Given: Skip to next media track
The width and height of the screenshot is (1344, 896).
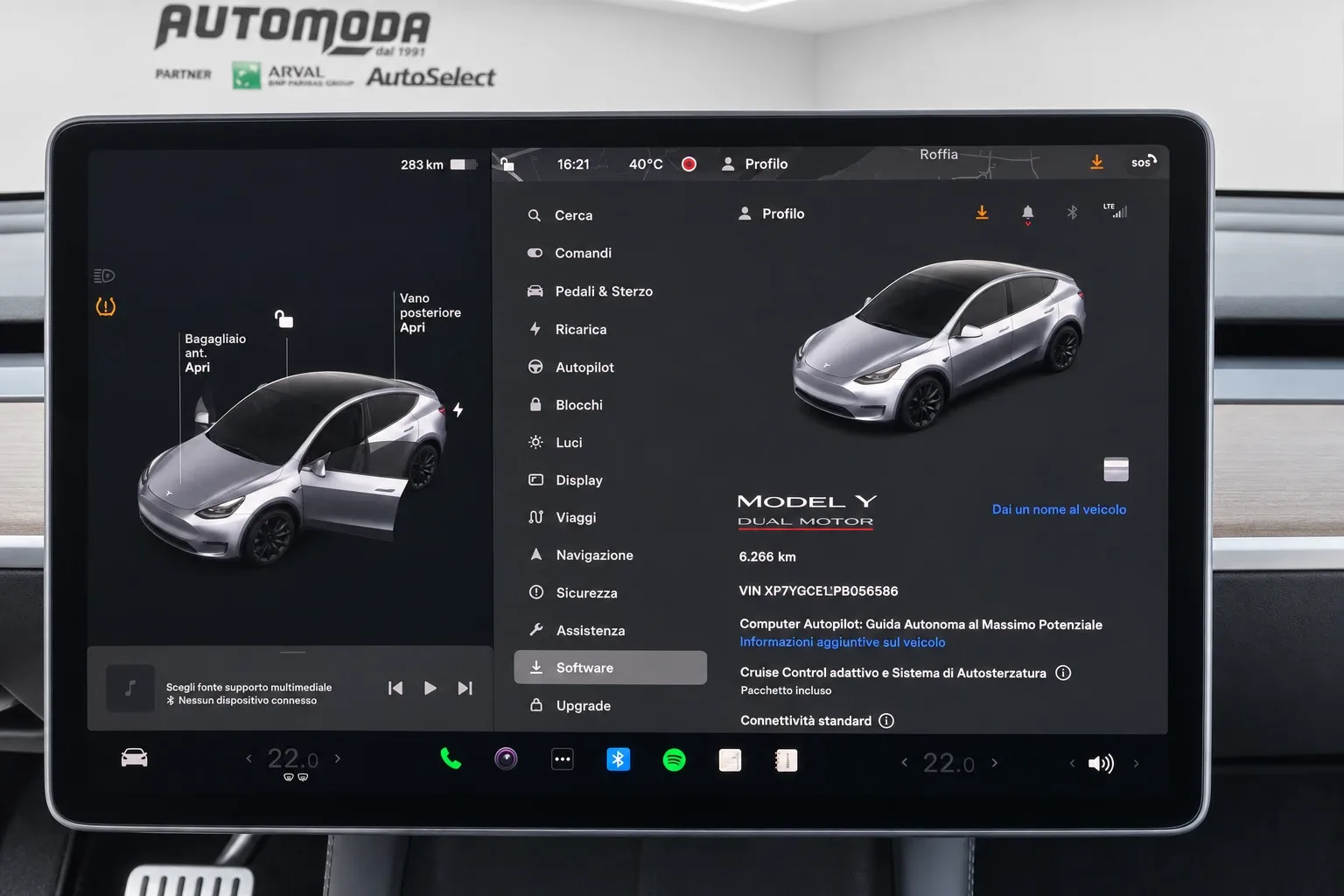Looking at the screenshot, I should 465,689.
